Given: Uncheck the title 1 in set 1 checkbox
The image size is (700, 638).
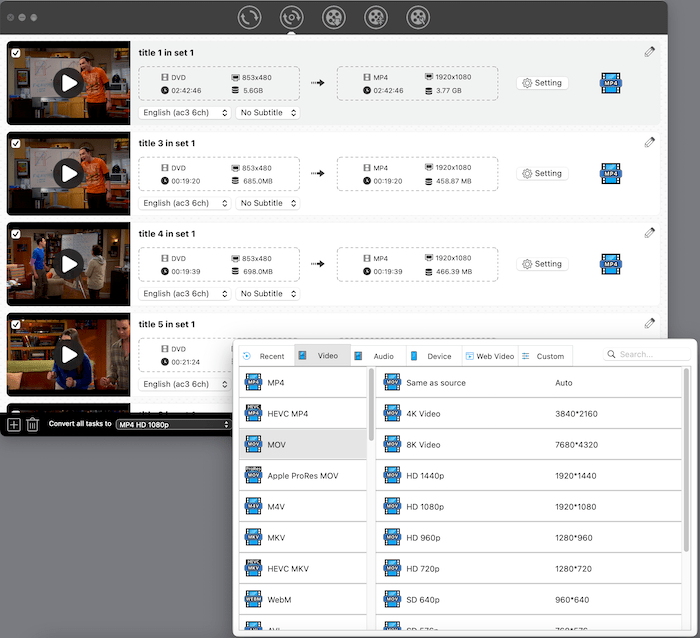Looking at the screenshot, I should [x=15, y=53].
